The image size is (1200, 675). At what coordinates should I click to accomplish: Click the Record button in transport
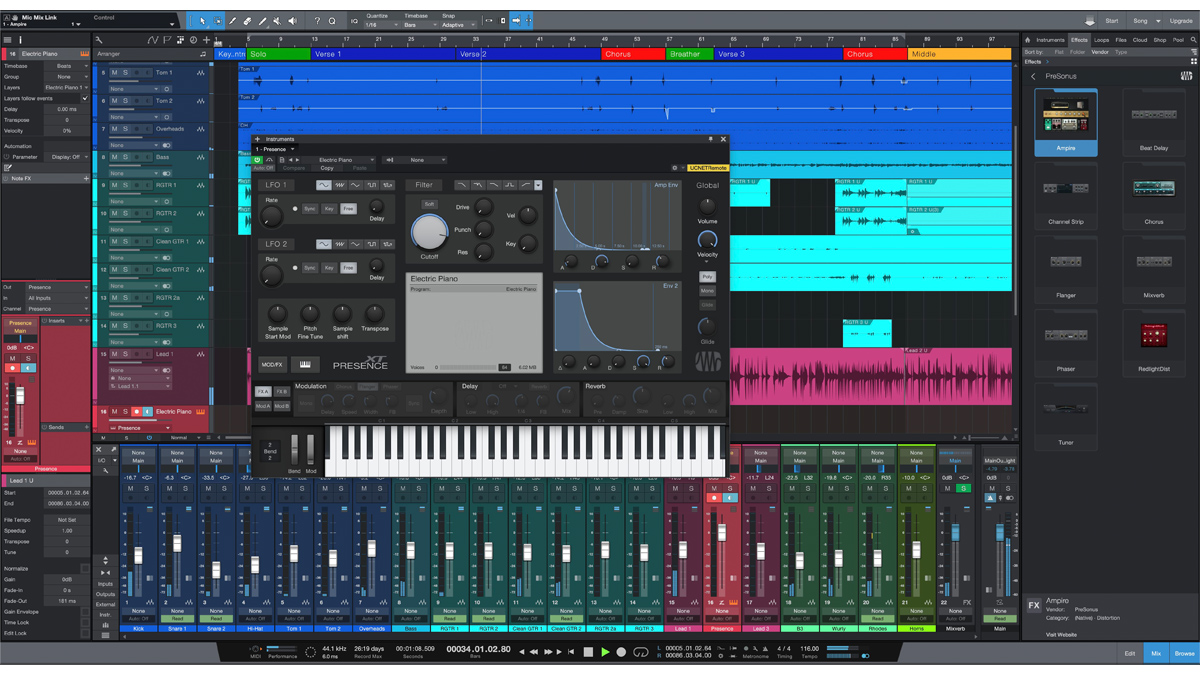point(621,652)
